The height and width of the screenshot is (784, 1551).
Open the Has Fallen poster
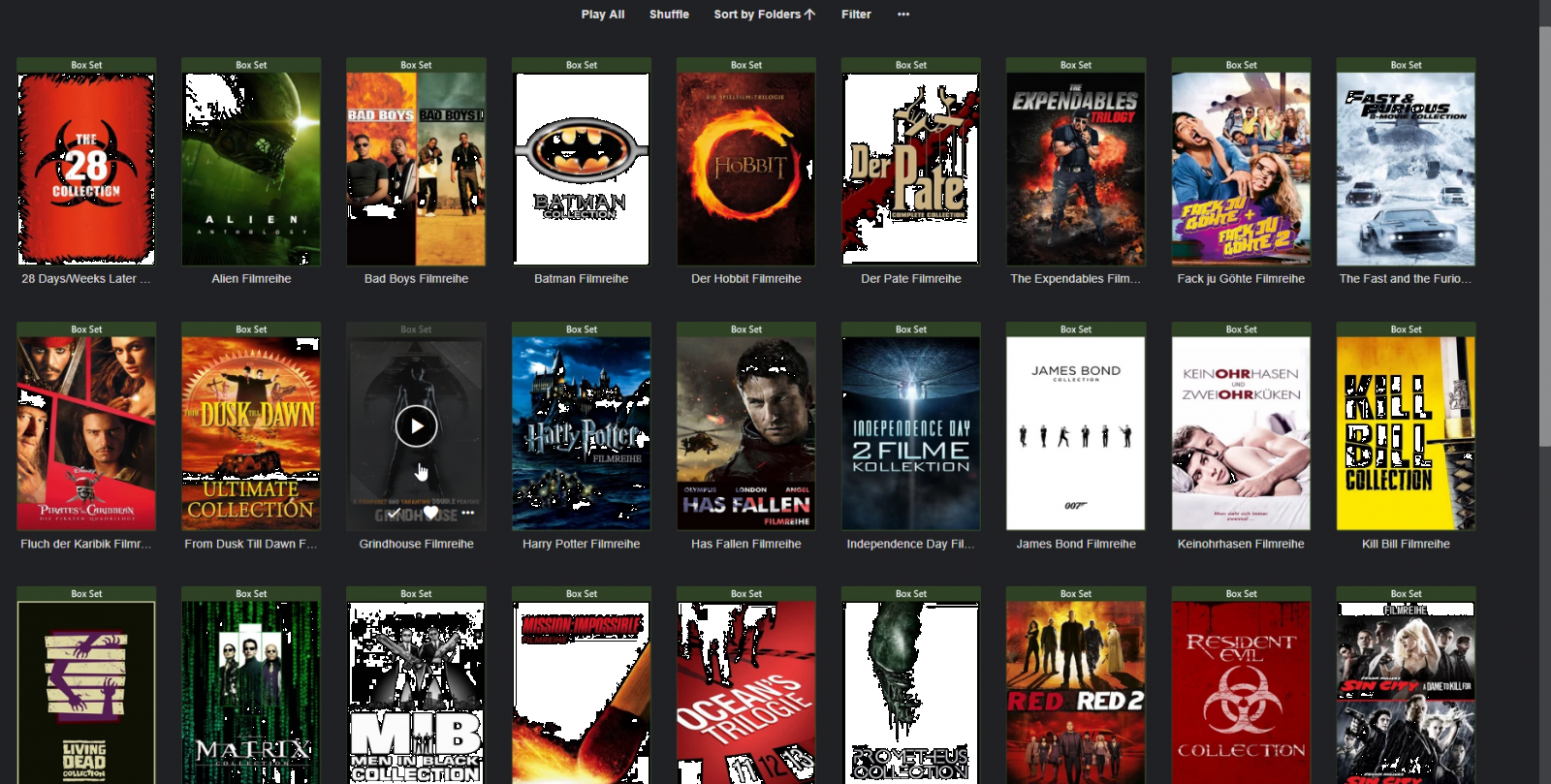point(746,433)
